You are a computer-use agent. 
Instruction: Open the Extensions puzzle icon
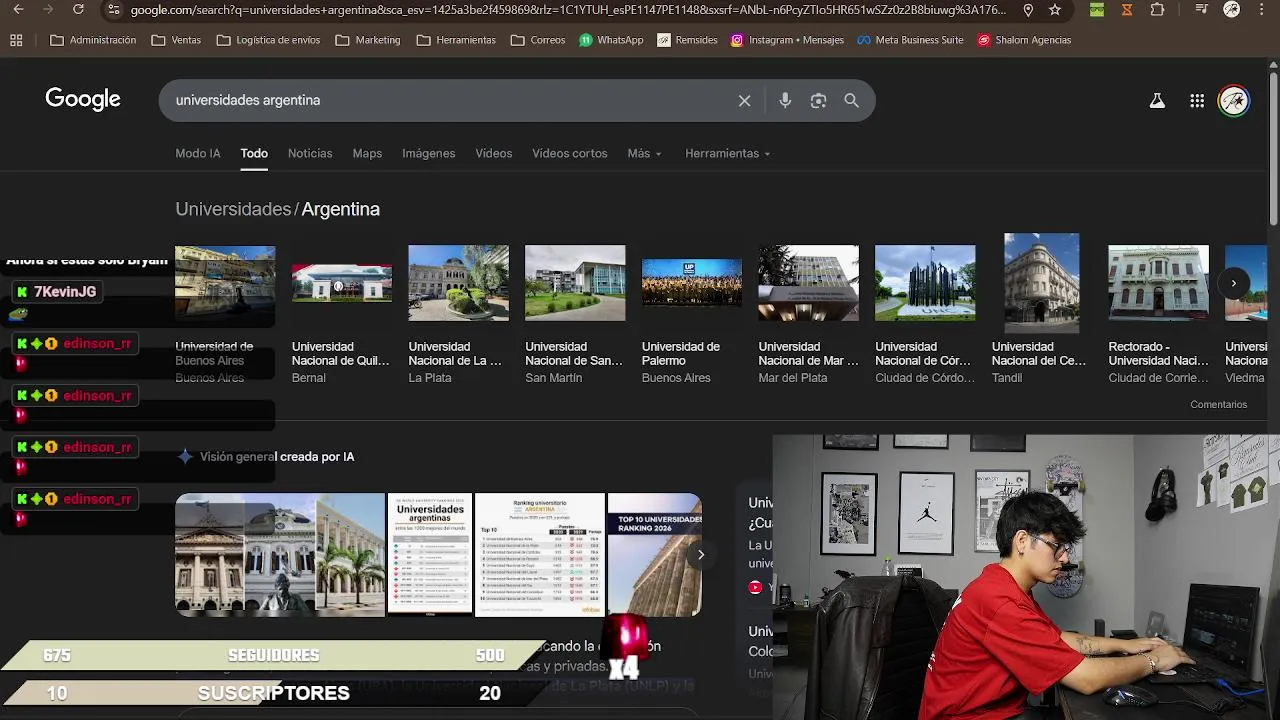point(1157,10)
